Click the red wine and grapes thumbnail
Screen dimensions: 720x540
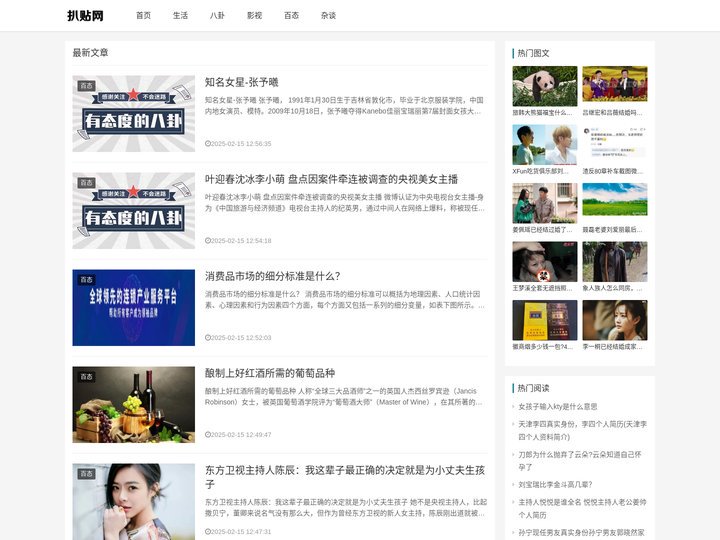(134, 405)
